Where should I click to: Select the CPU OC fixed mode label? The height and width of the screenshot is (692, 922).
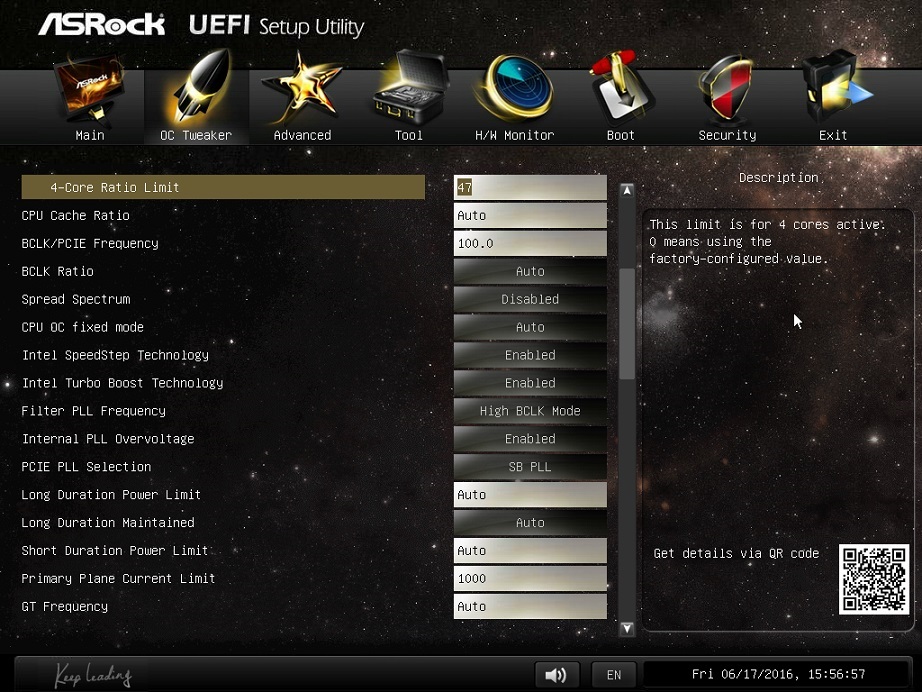tap(82, 327)
